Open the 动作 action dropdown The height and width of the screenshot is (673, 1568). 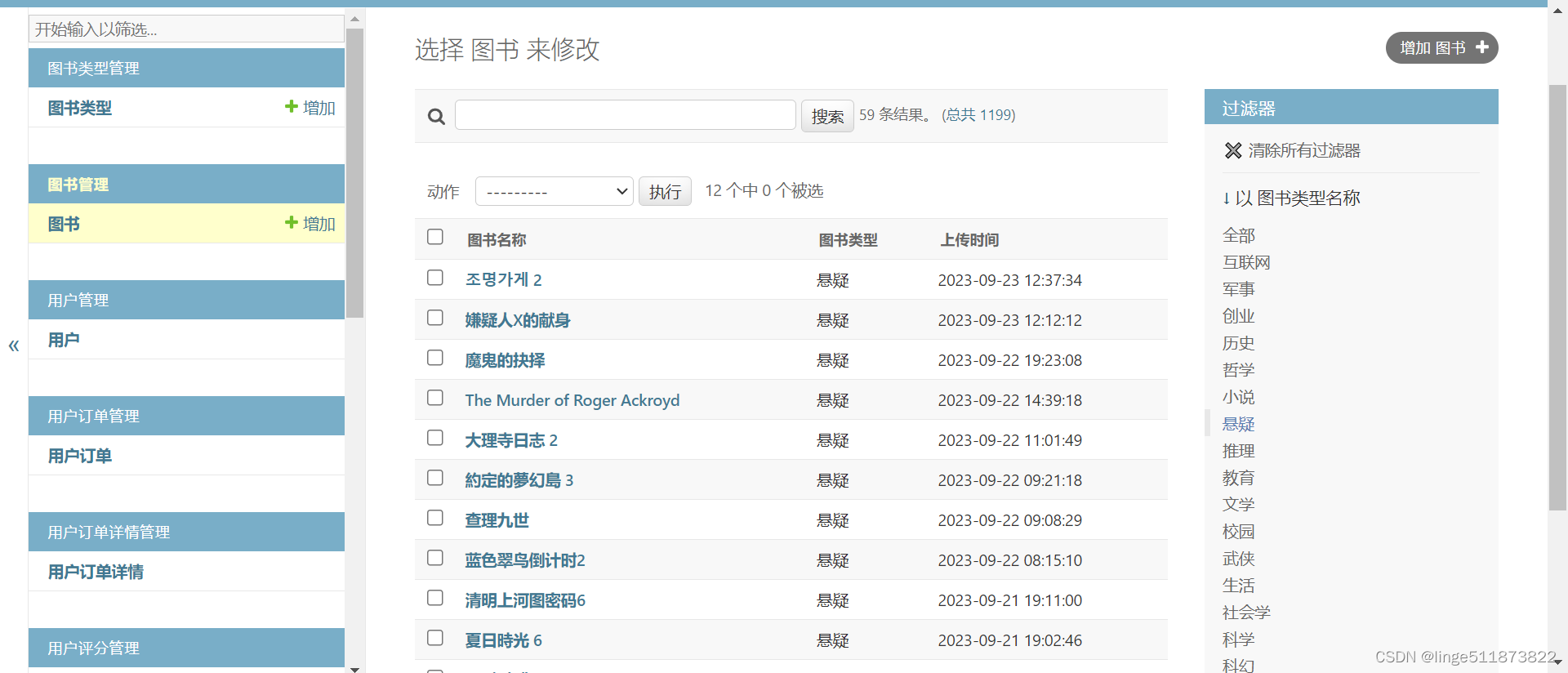[554, 191]
